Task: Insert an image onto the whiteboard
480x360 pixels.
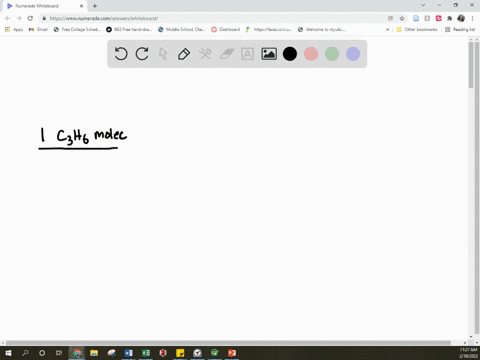Action: click(269, 54)
